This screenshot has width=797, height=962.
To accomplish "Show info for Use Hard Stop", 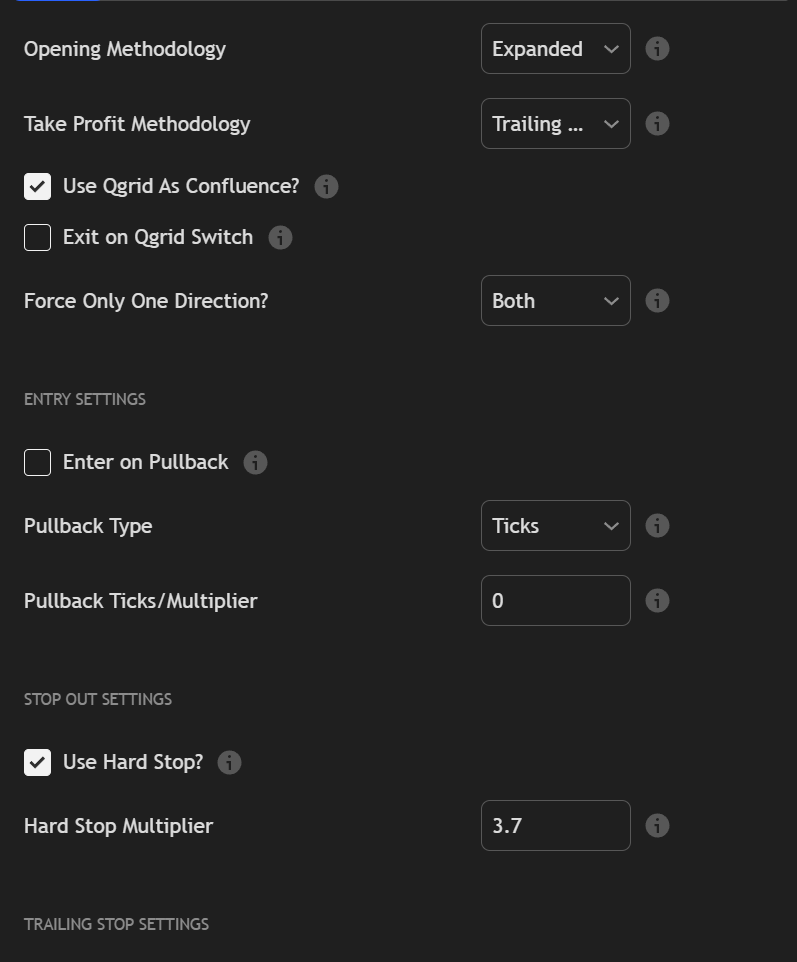I will click(x=229, y=763).
